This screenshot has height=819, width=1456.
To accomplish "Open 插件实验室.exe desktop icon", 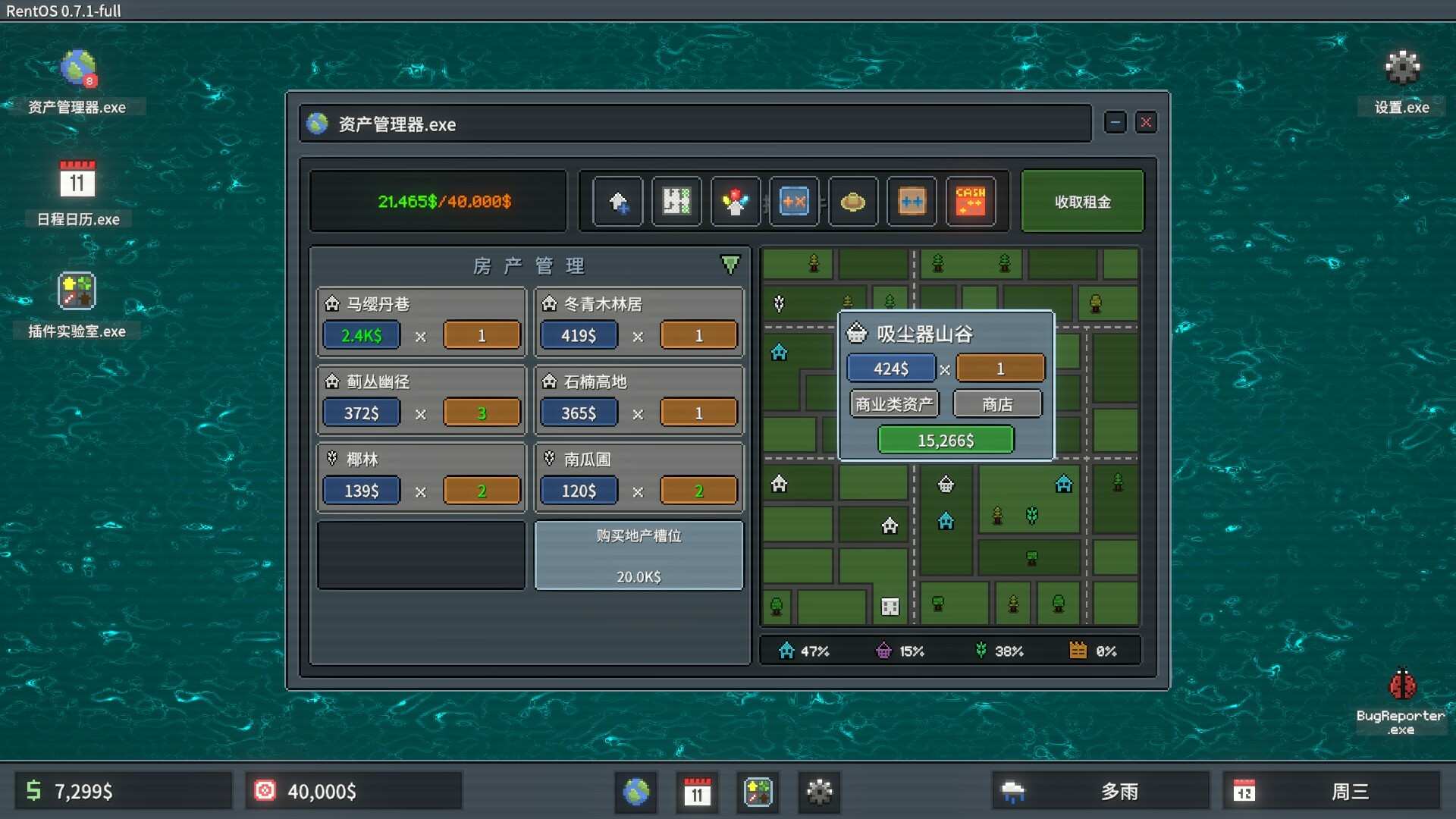I will coord(77,292).
